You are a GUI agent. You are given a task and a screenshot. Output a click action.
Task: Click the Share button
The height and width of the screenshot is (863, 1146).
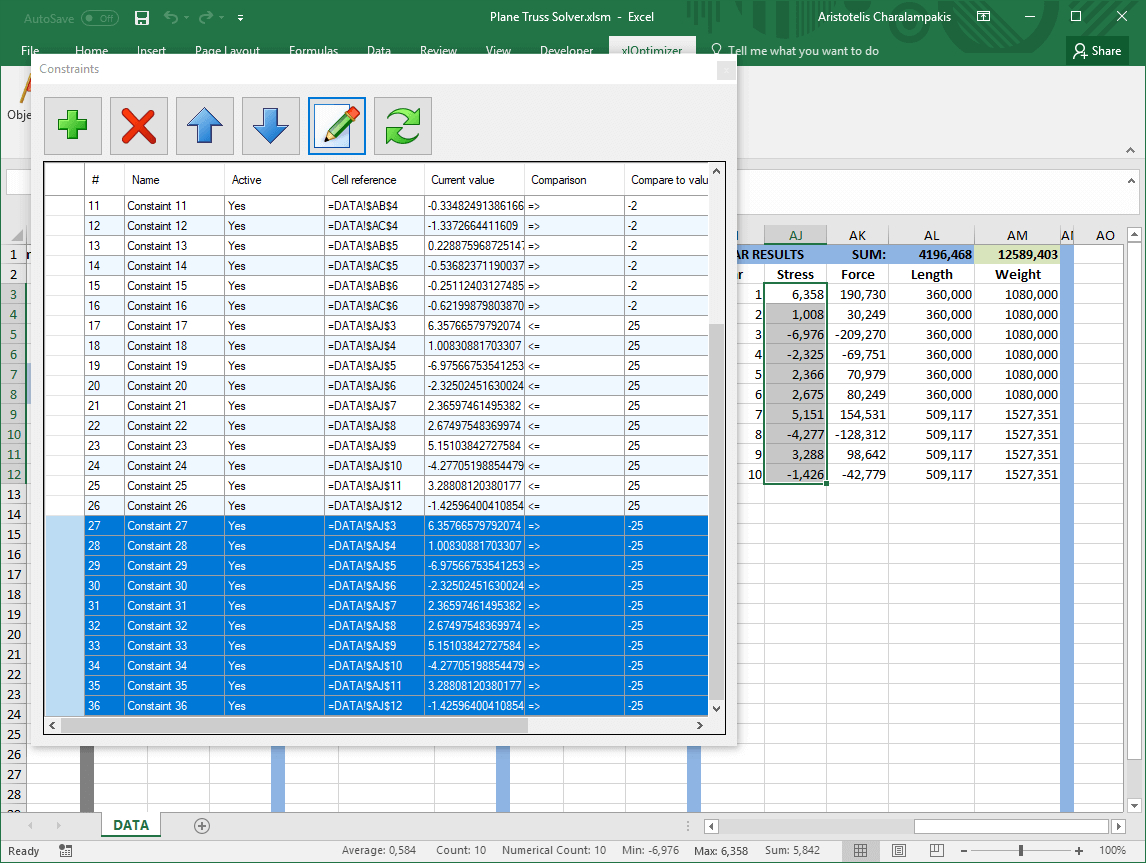[x=1096, y=51]
